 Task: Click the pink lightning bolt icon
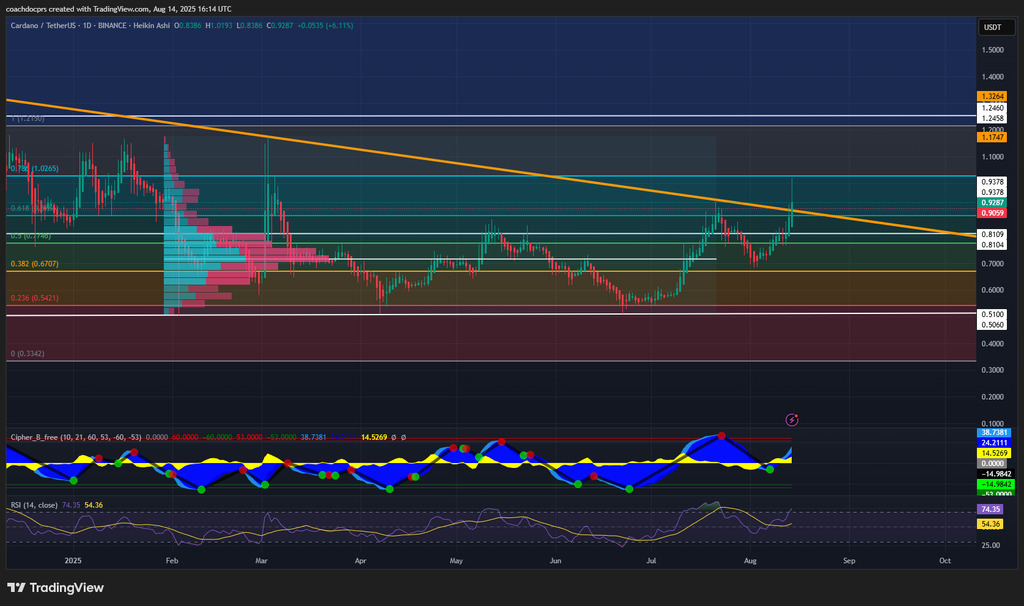click(792, 420)
